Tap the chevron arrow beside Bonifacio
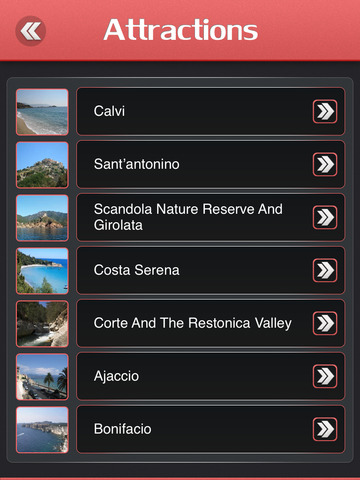 coord(325,429)
